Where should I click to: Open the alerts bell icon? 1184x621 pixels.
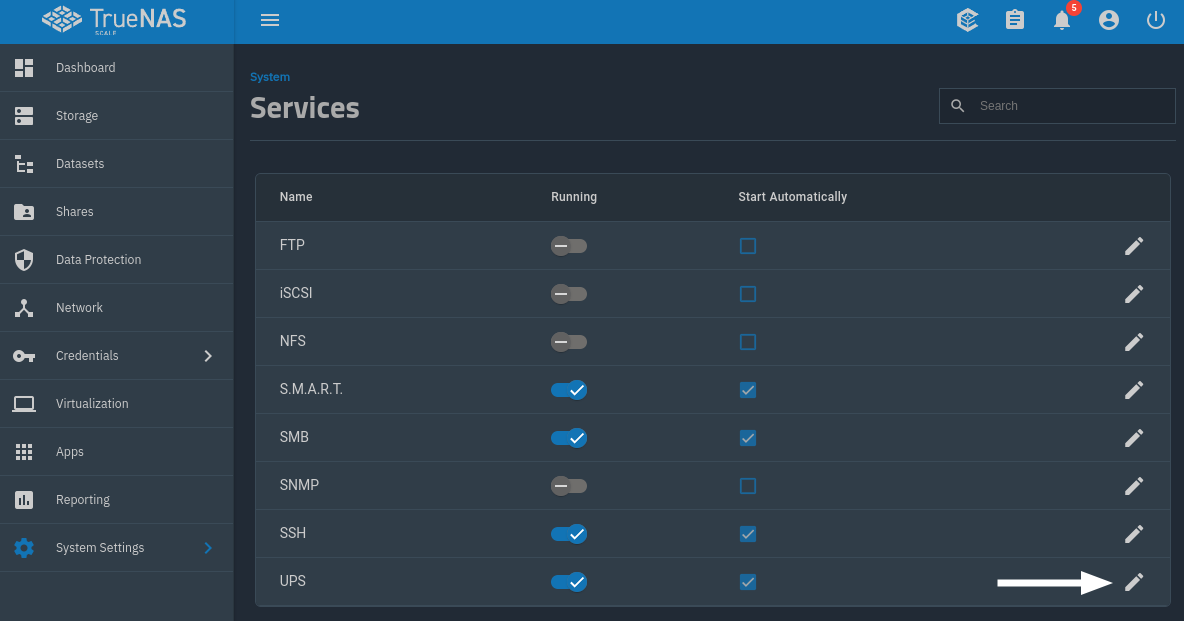pyautogui.click(x=1062, y=20)
